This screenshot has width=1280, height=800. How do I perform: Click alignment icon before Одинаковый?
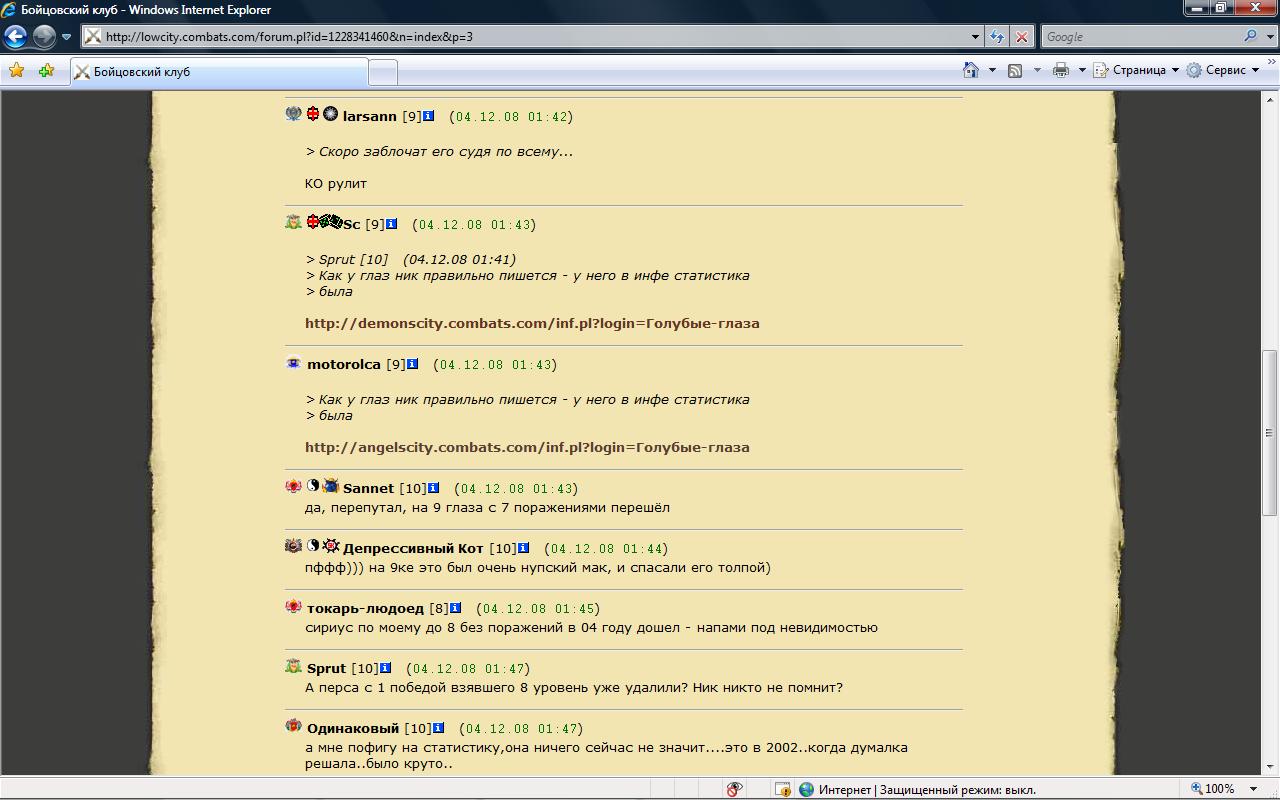(x=293, y=726)
